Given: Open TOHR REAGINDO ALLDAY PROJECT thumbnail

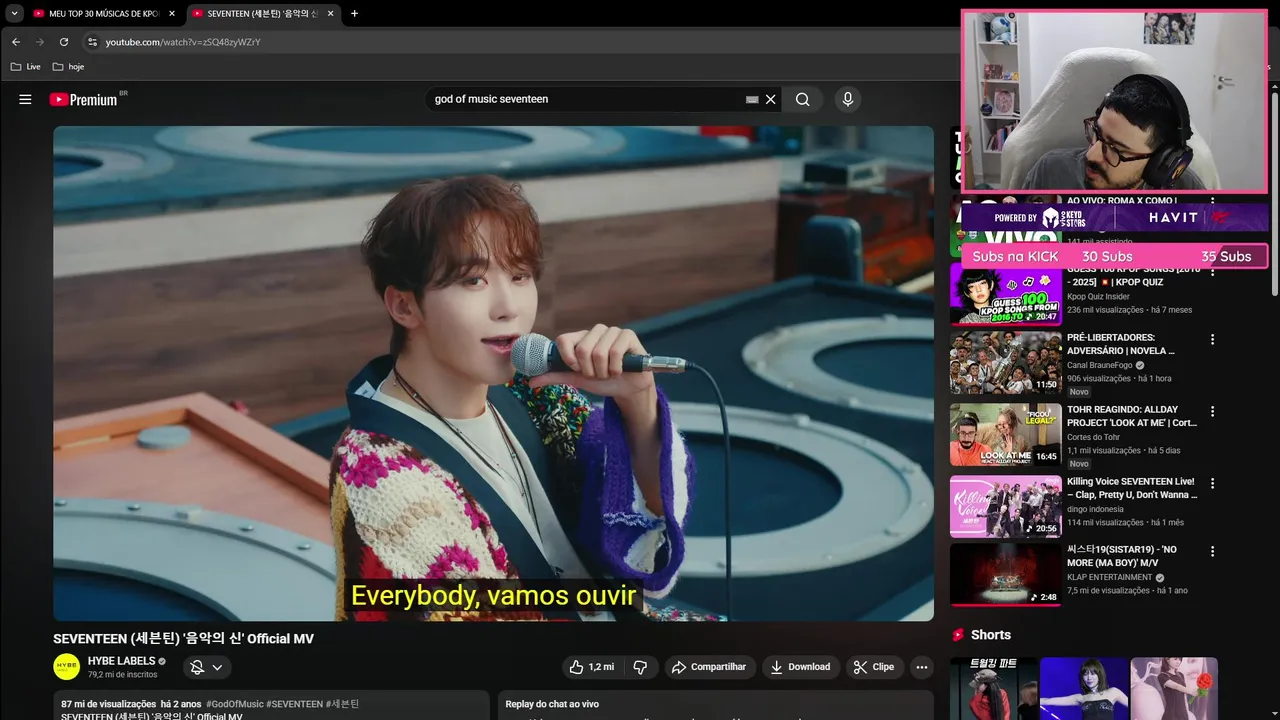Looking at the screenshot, I should (1005, 434).
